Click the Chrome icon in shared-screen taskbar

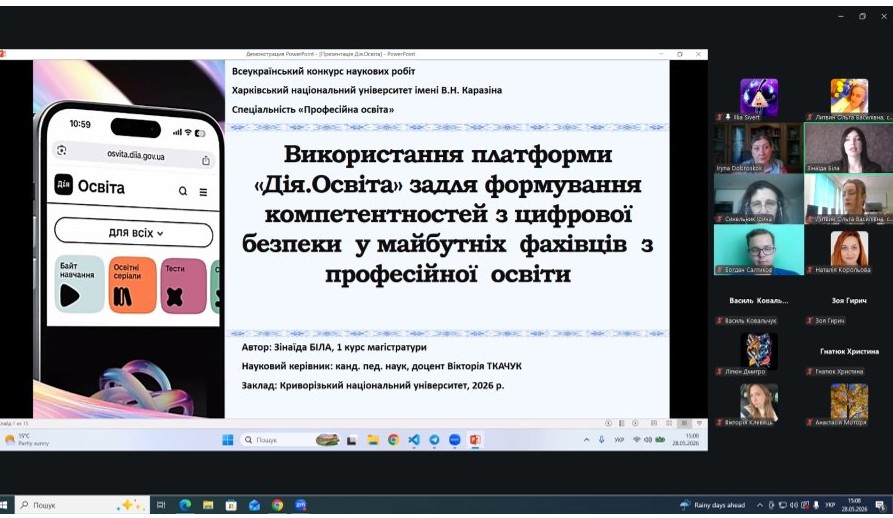[x=394, y=439]
